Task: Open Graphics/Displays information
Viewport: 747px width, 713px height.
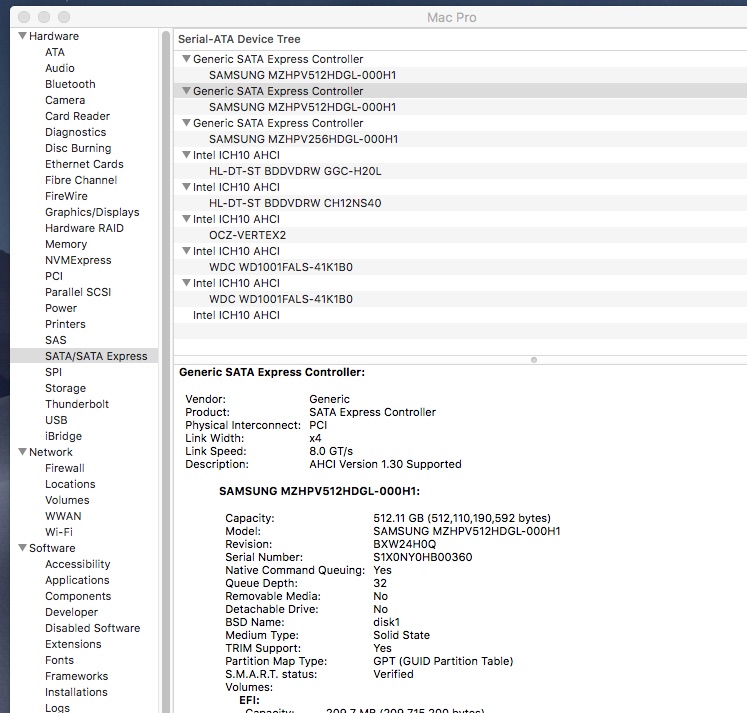Action: [x=92, y=212]
